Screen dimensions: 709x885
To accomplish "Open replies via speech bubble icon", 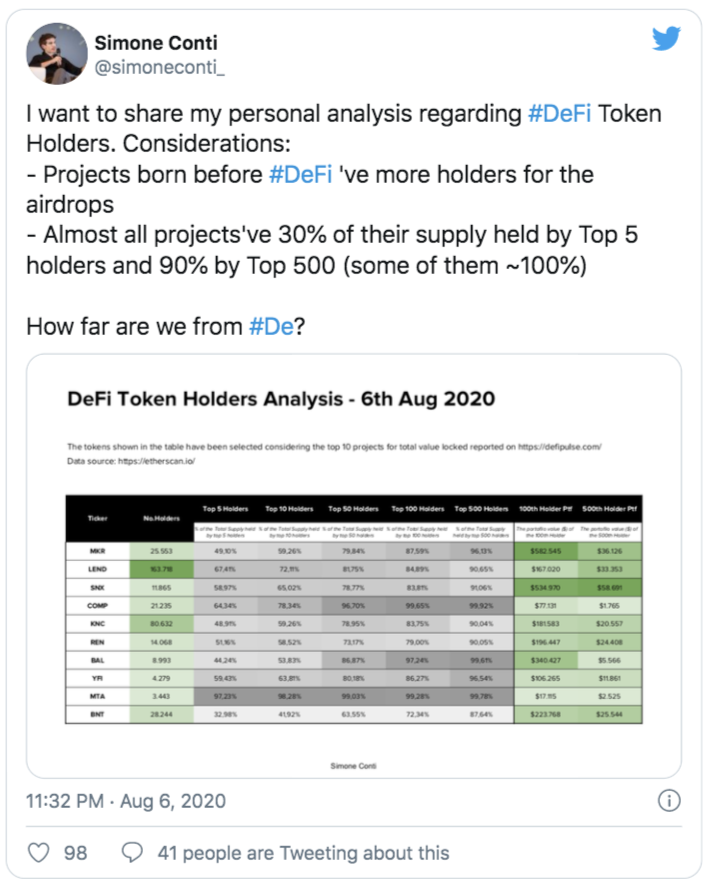I will (132, 852).
